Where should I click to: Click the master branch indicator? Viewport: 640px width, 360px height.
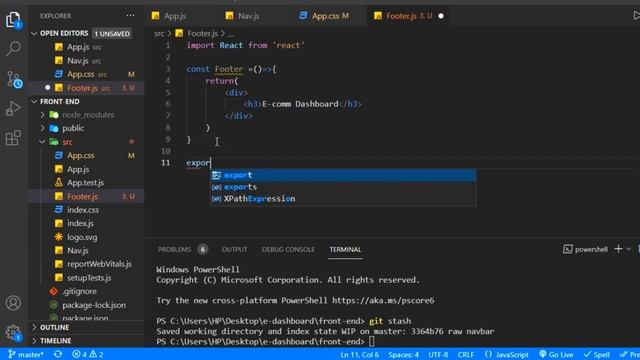[x=26, y=354]
